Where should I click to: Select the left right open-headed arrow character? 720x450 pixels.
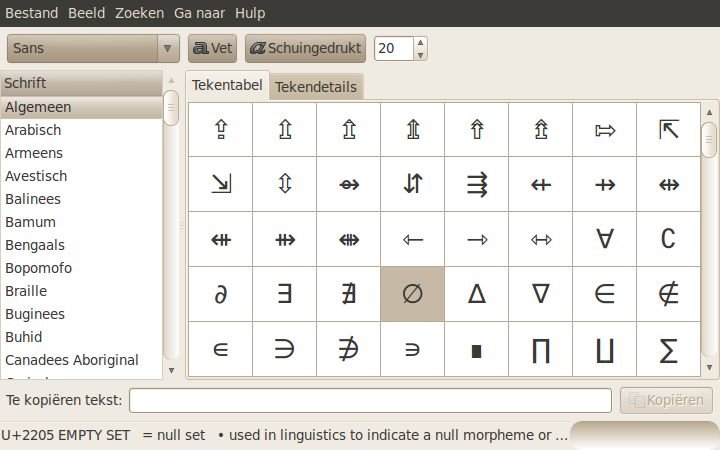(540, 239)
